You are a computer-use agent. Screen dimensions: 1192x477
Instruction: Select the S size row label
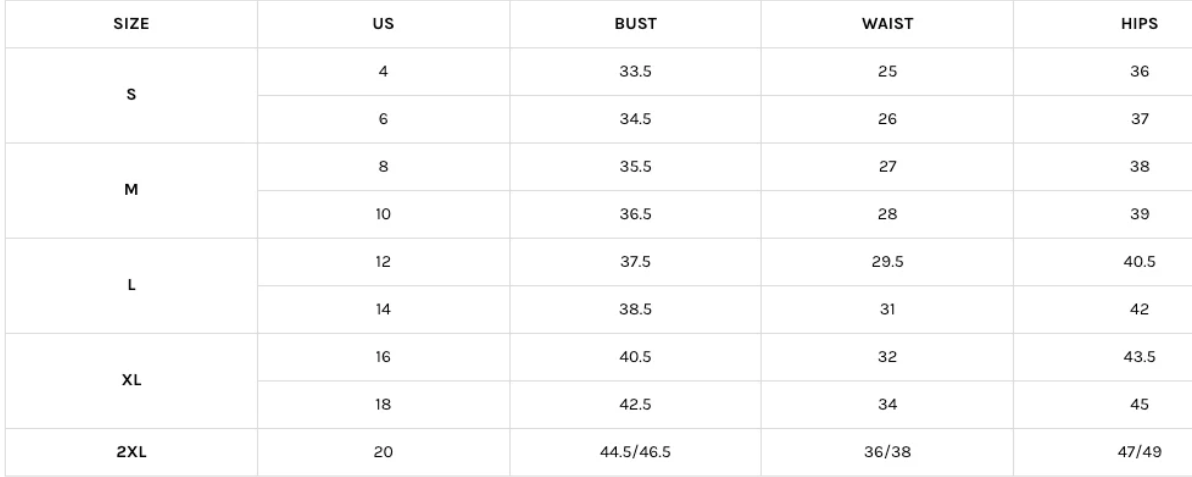(x=131, y=96)
